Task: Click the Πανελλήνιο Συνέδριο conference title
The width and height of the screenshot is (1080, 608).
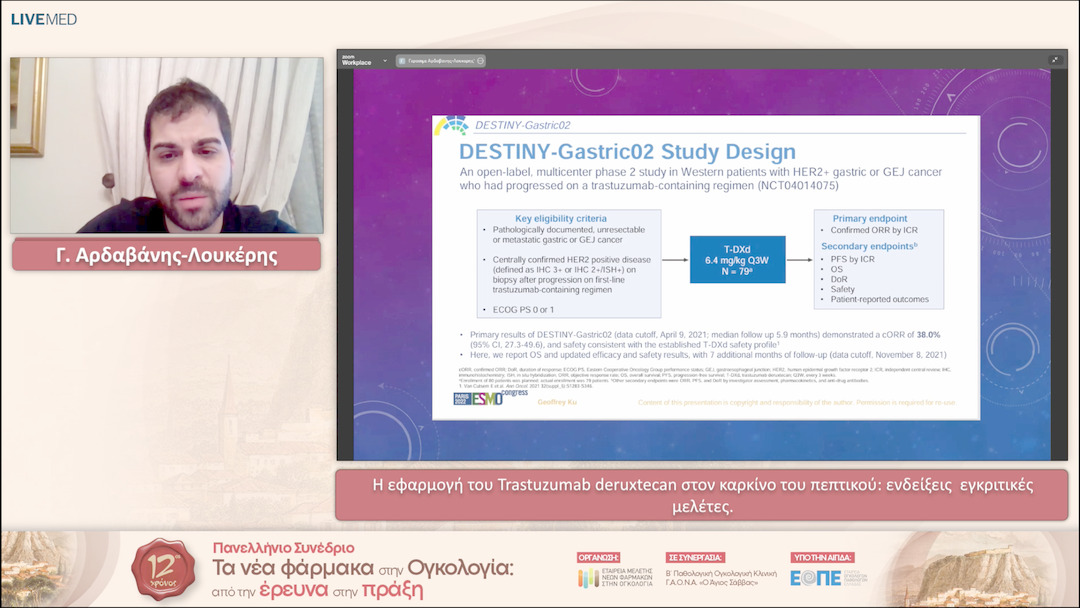Action: point(283,548)
